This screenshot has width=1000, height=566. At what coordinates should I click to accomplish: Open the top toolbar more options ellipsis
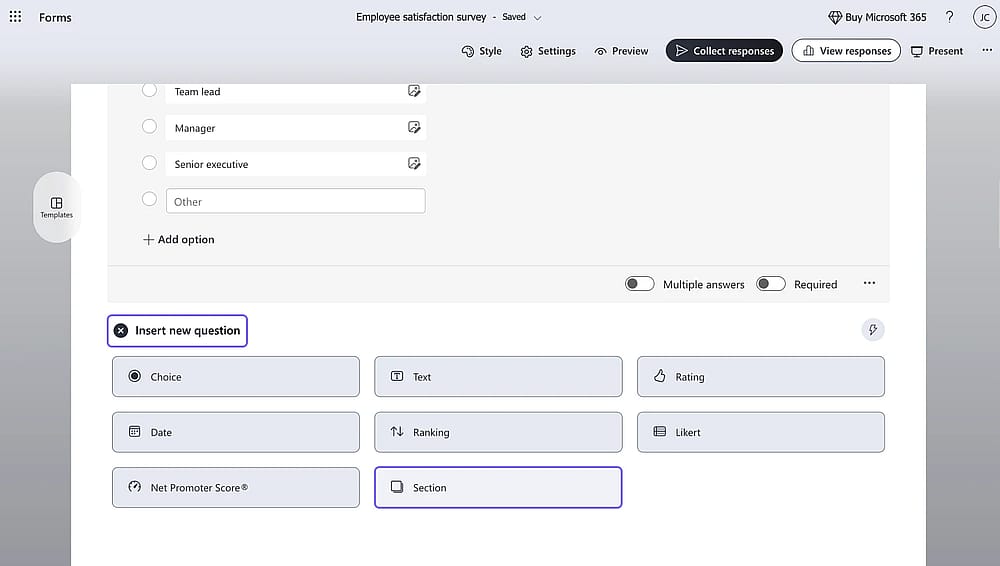tap(987, 50)
